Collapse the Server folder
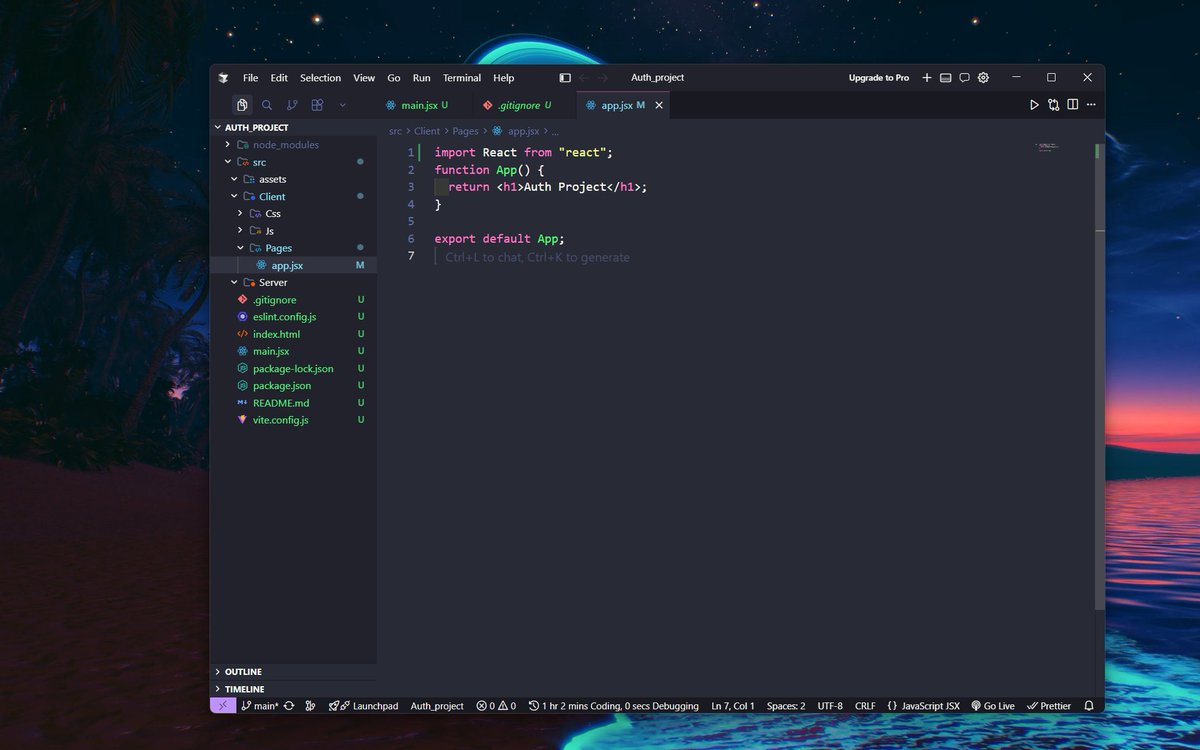1200x750 pixels. (293, 283)
